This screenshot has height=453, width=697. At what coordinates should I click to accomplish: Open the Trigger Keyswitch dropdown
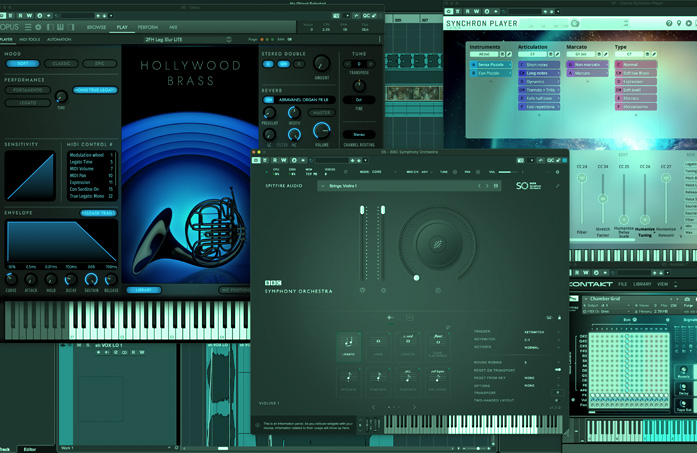click(541, 332)
